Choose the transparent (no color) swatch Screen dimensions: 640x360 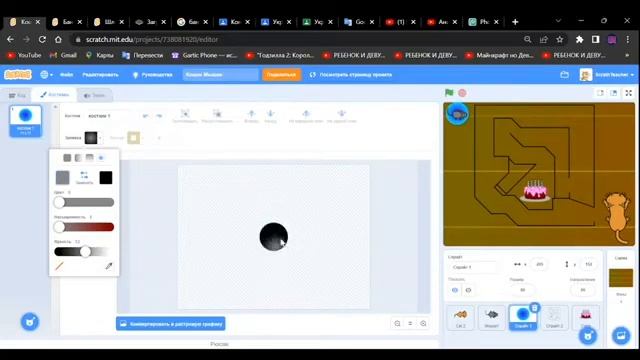point(60,266)
